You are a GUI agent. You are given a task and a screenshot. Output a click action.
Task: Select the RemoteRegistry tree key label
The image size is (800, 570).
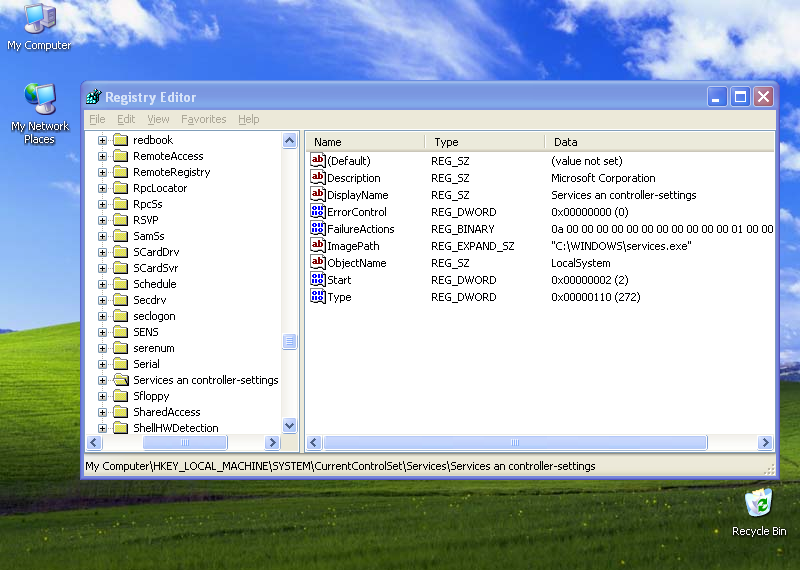pos(171,172)
